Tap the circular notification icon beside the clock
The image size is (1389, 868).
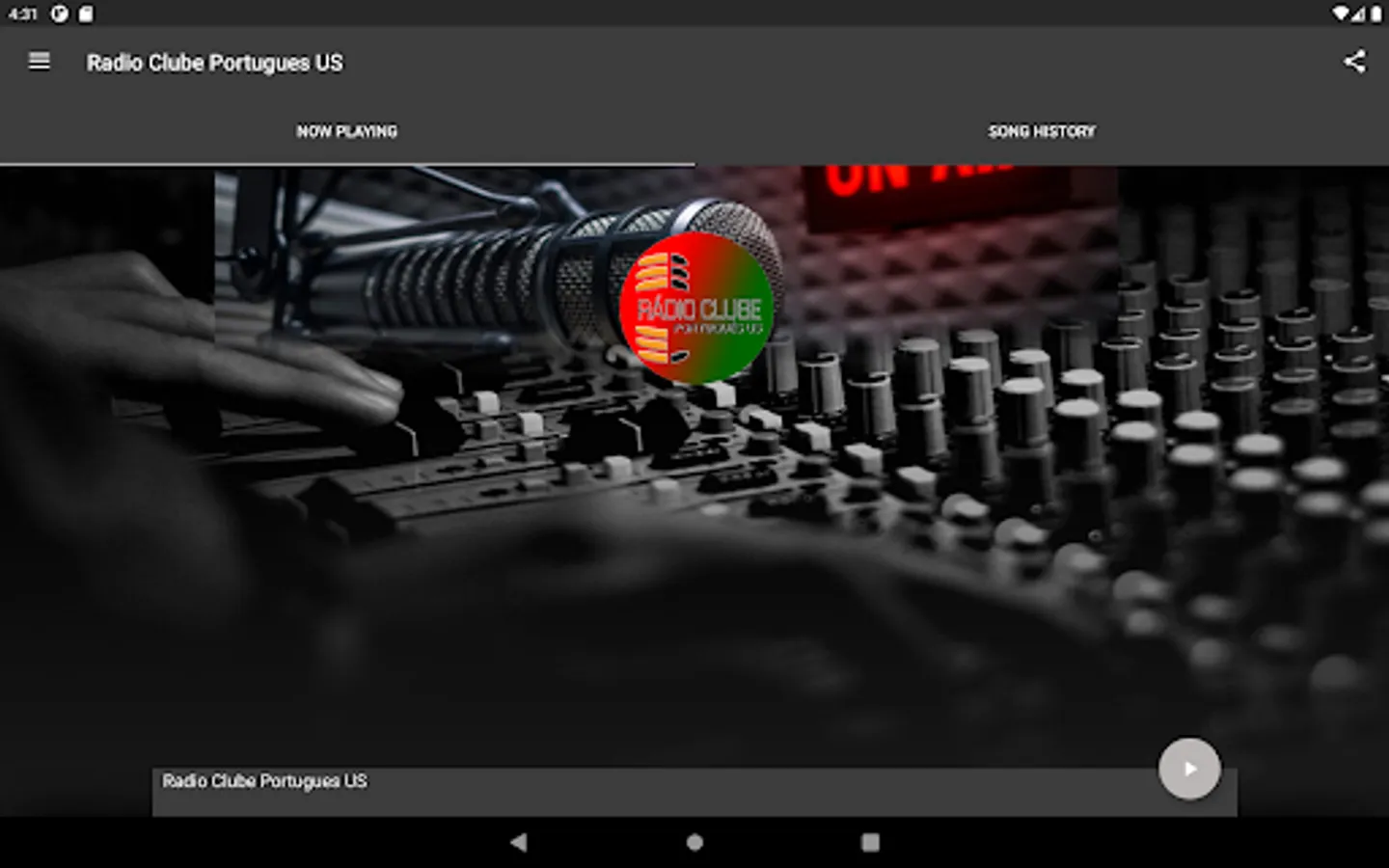tap(60, 14)
